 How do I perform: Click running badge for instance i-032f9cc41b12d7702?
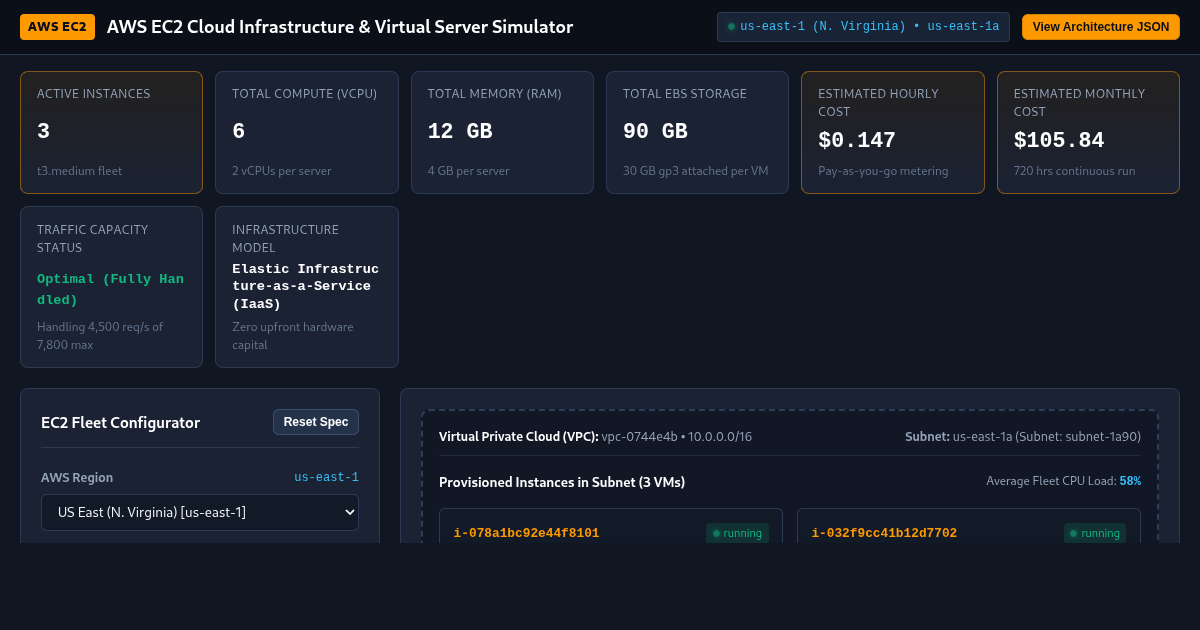pos(1095,533)
